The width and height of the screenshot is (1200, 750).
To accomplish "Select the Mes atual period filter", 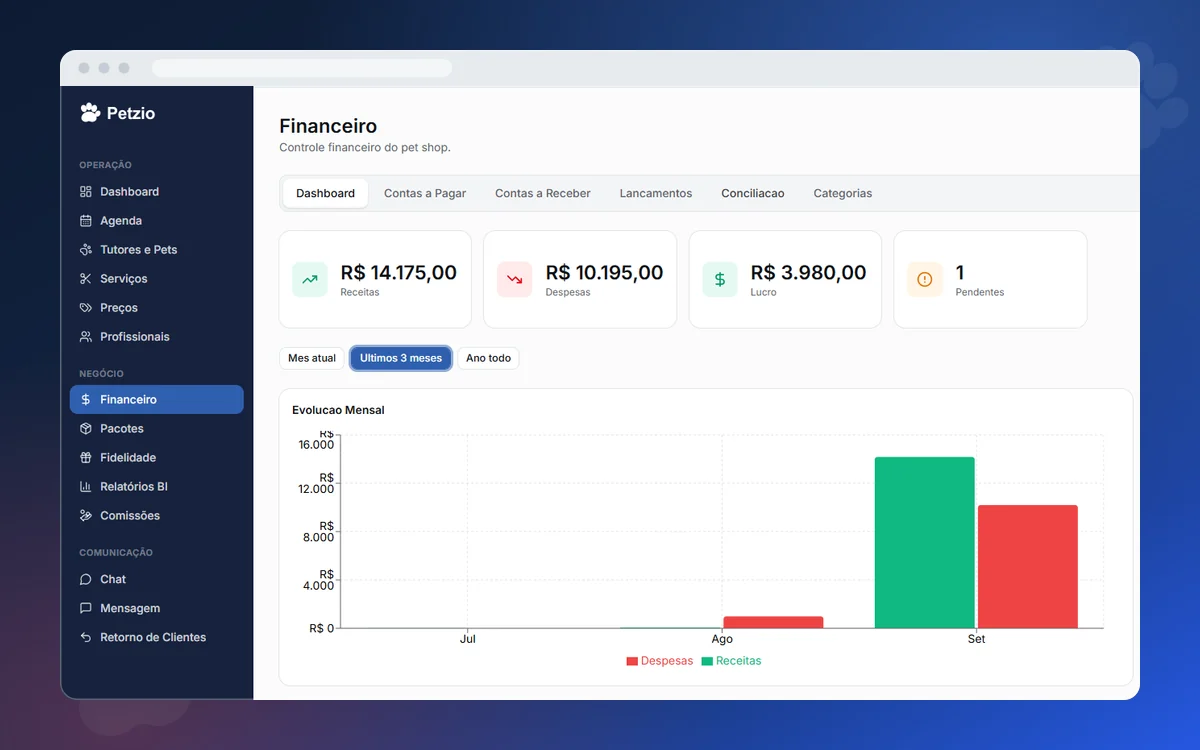I will tap(312, 358).
